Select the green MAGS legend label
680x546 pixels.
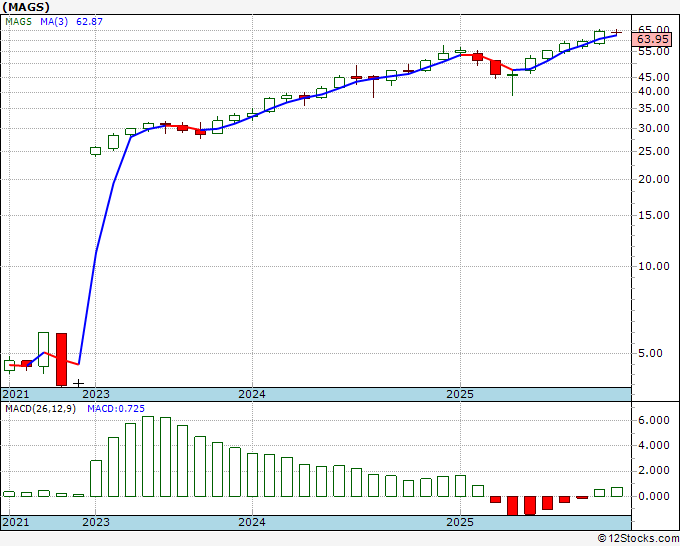(x=18, y=22)
